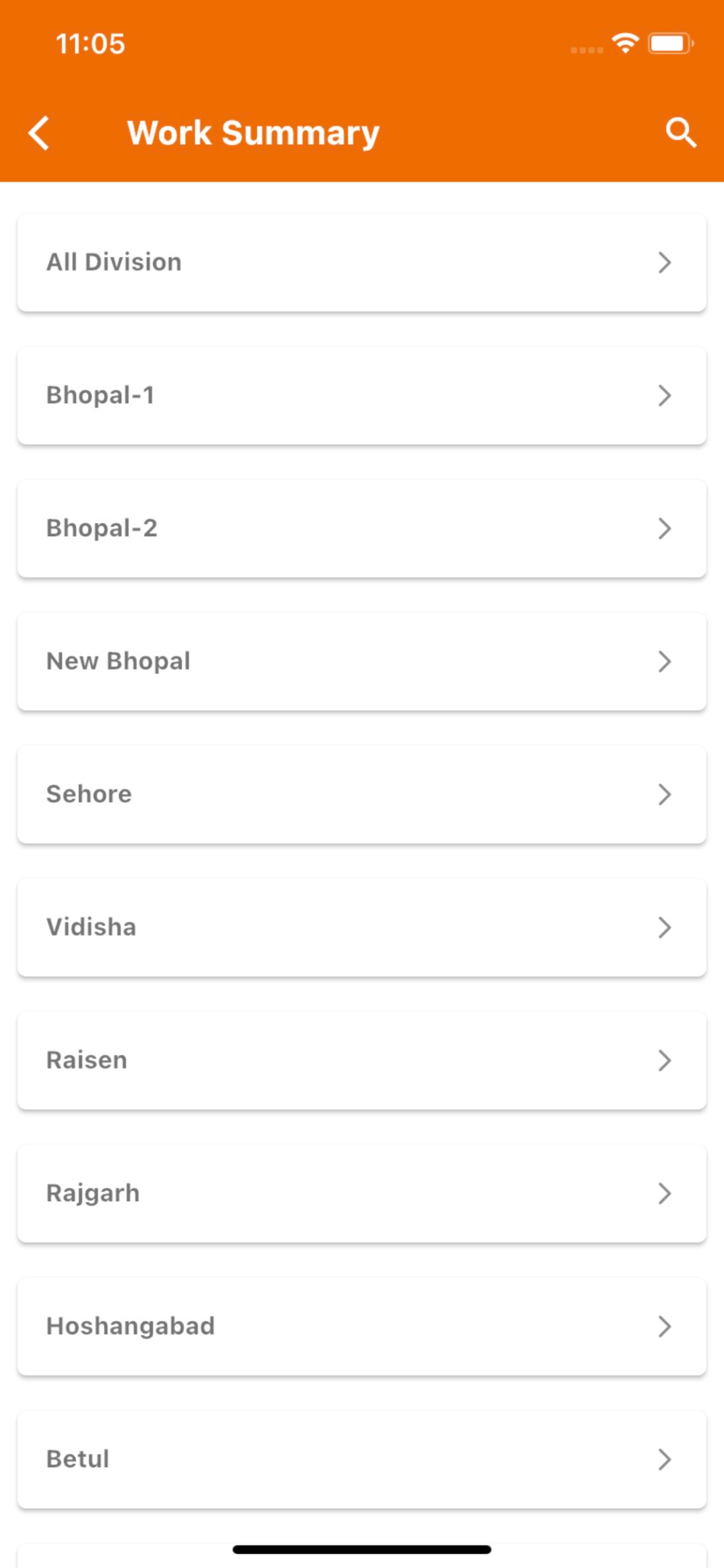Tap chevron beside Sehore

click(x=665, y=794)
